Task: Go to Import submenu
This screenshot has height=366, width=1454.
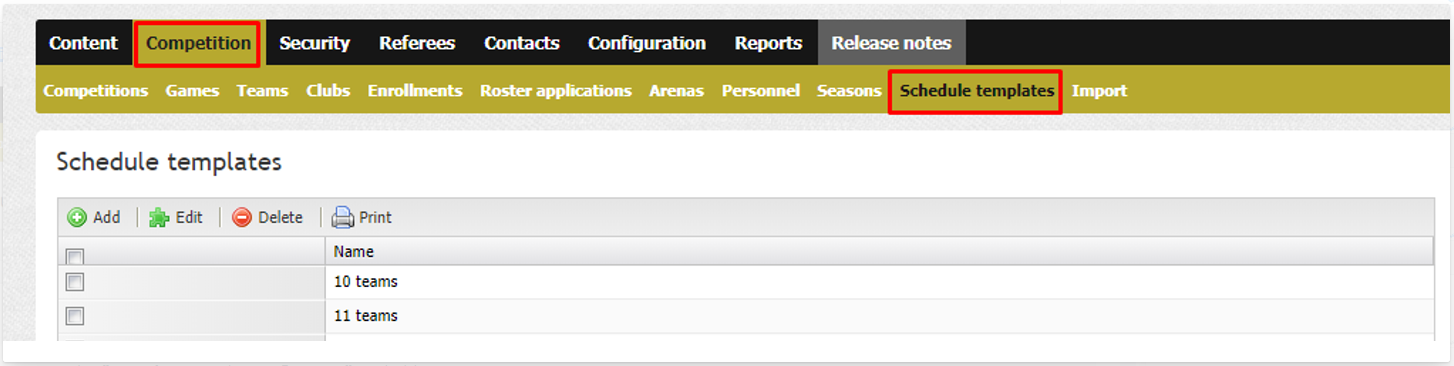Action: coord(1099,90)
